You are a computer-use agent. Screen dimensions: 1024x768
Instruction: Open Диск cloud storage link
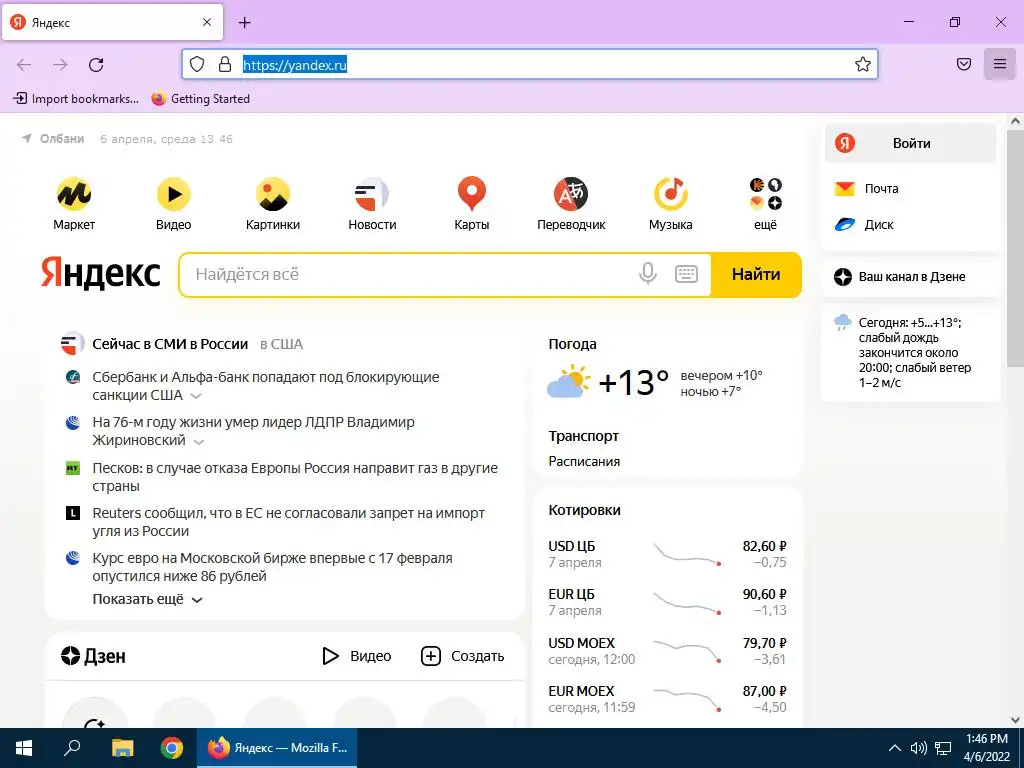(864, 225)
